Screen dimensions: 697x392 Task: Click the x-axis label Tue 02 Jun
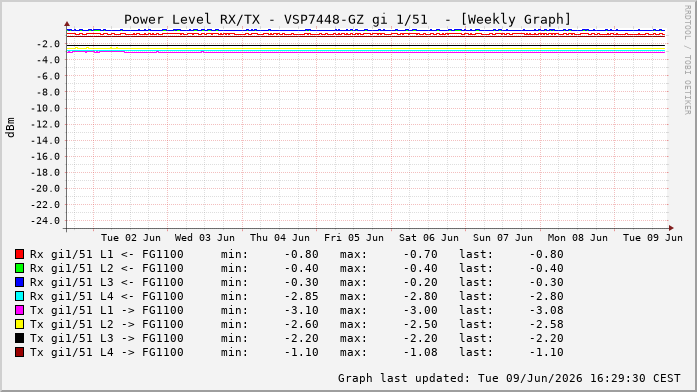131,238
